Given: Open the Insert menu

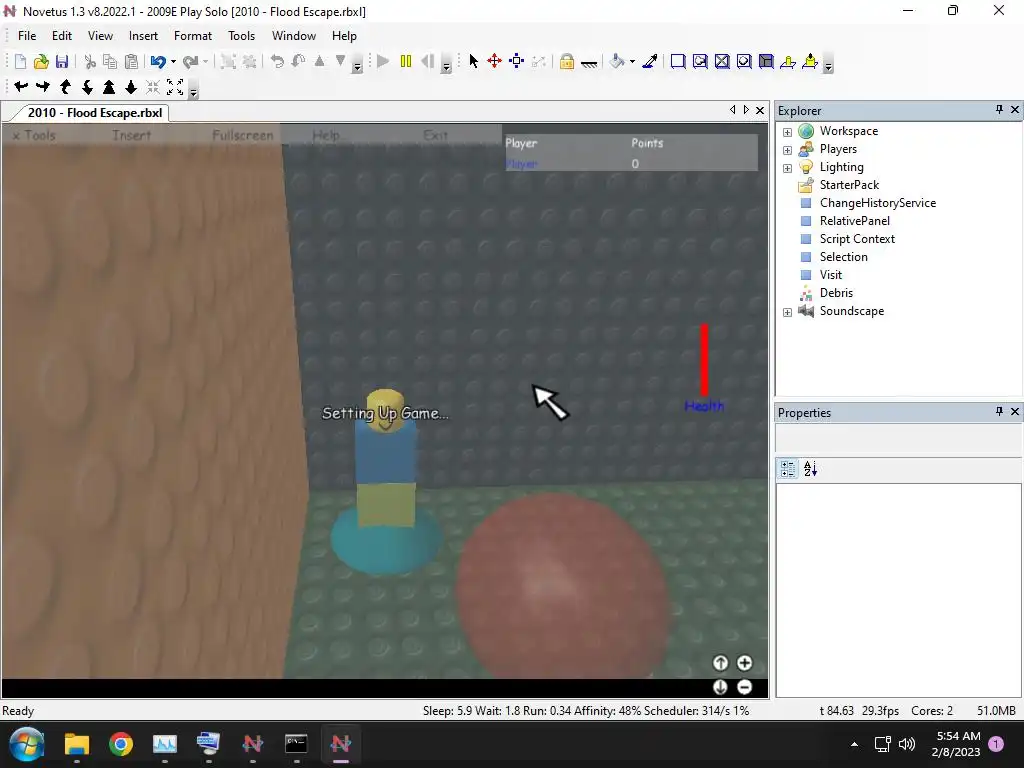Looking at the screenshot, I should (x=143, y=36).
